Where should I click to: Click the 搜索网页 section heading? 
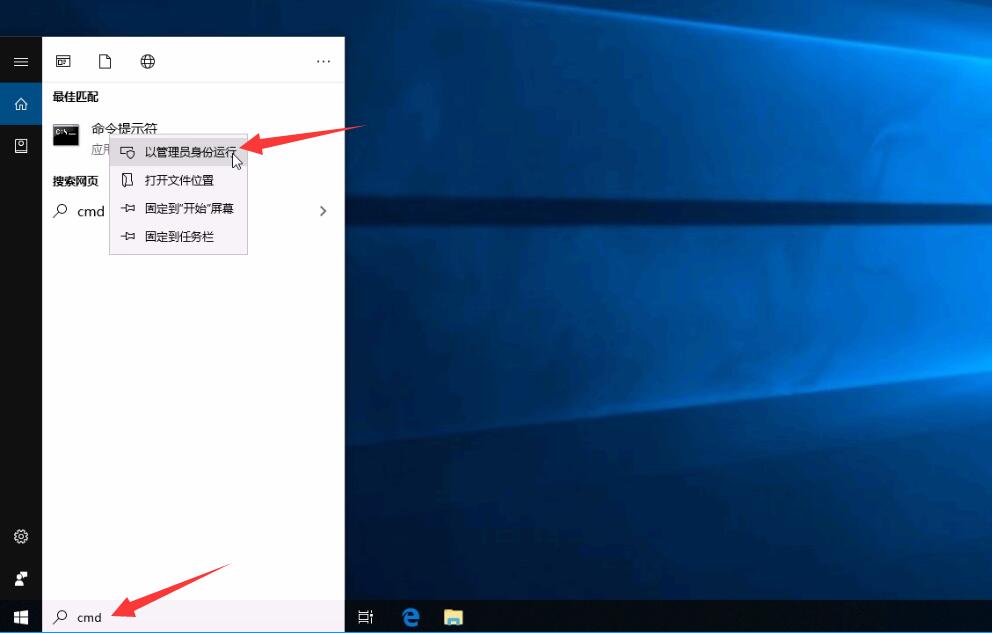tap(75, 181)
